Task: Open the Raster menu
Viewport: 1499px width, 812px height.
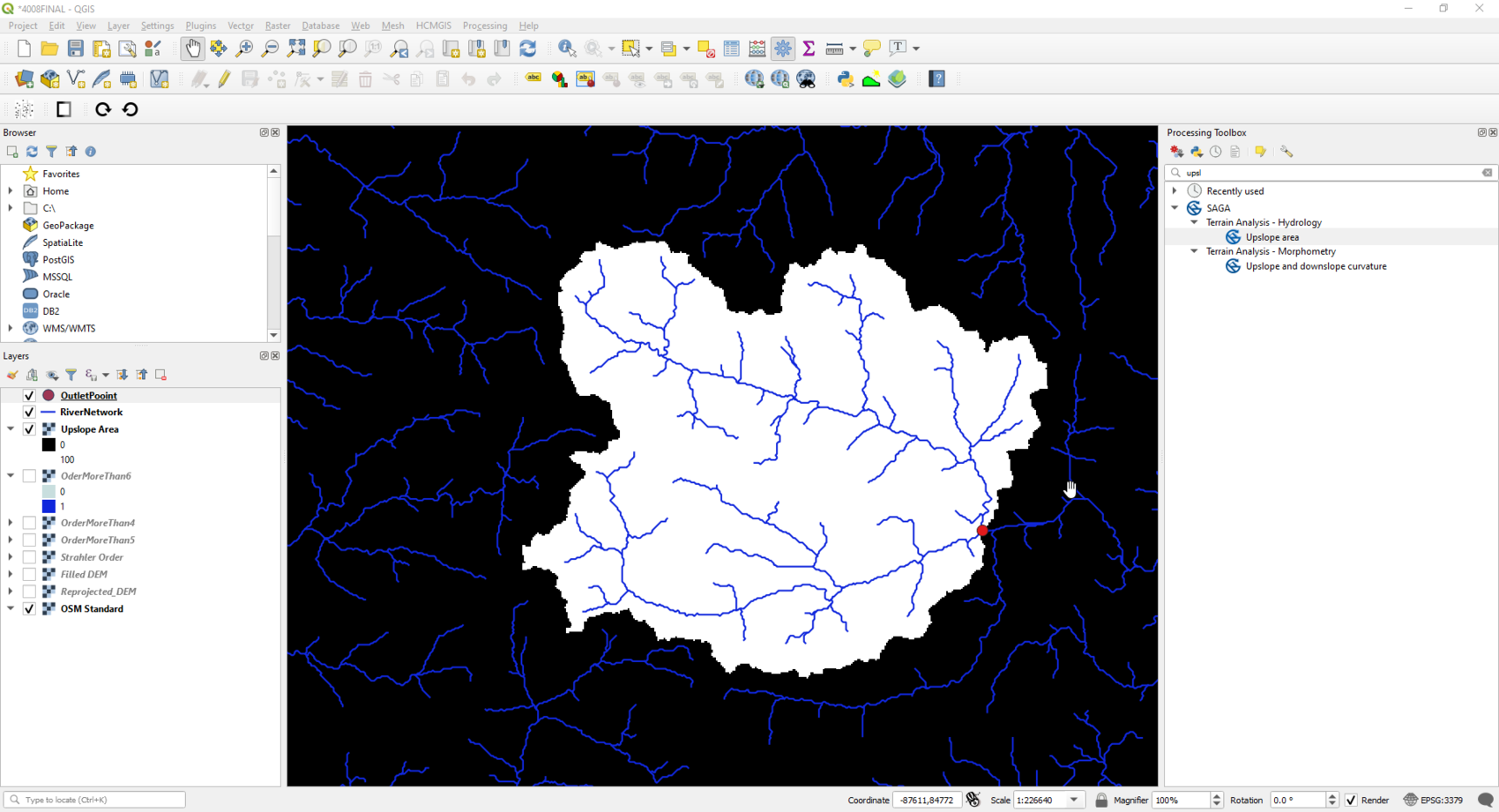Action: 277,26
